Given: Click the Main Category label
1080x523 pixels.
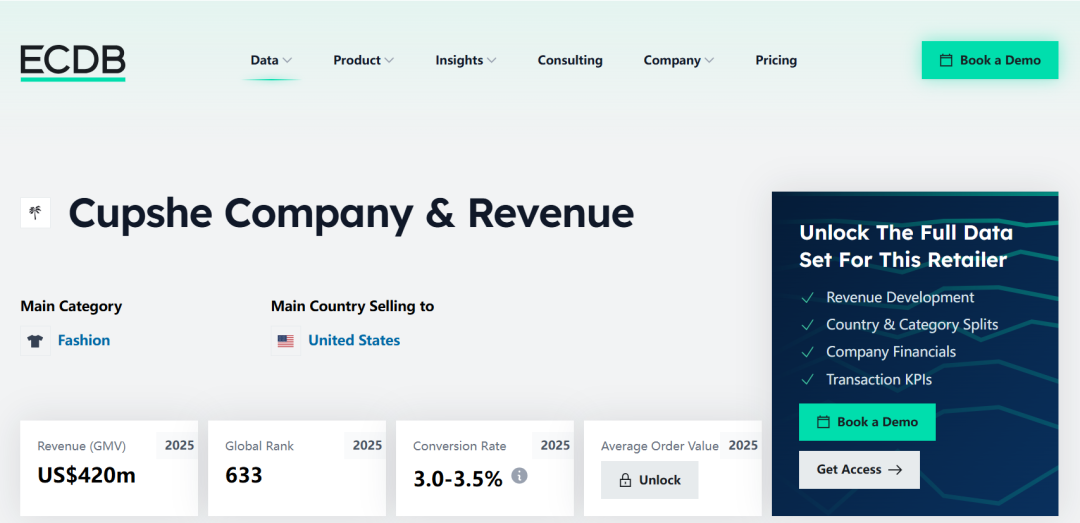Looking at the screenshot, I should 71,306.
